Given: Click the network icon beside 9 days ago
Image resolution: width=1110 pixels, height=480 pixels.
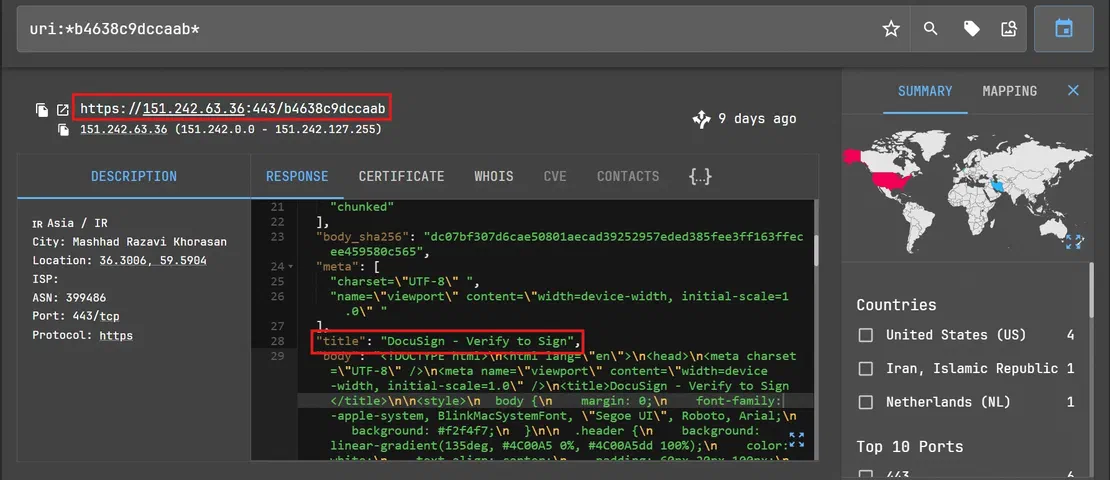Looking at the screenshot, I should [701, 119].
